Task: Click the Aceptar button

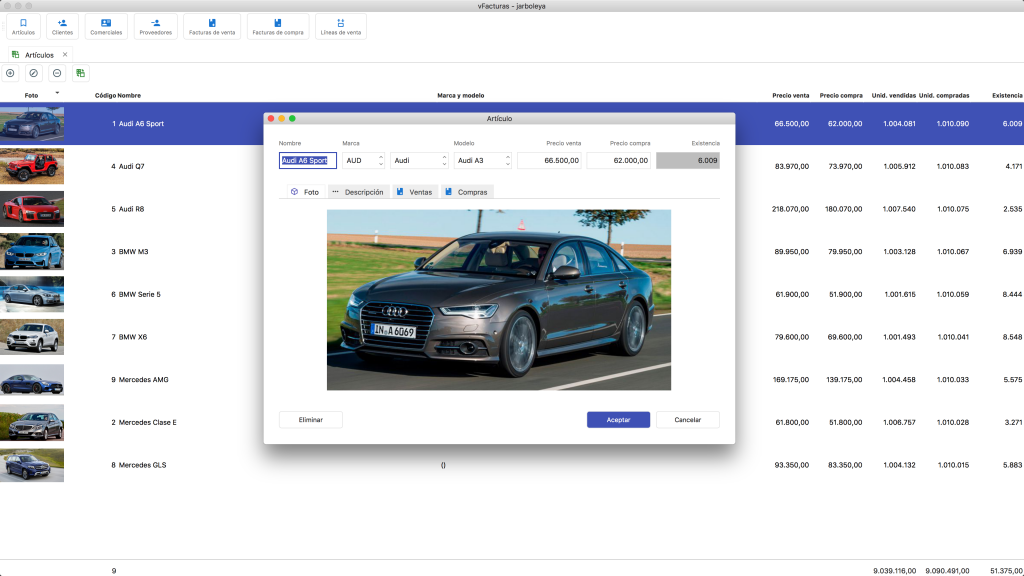Action: pos(618,420)
